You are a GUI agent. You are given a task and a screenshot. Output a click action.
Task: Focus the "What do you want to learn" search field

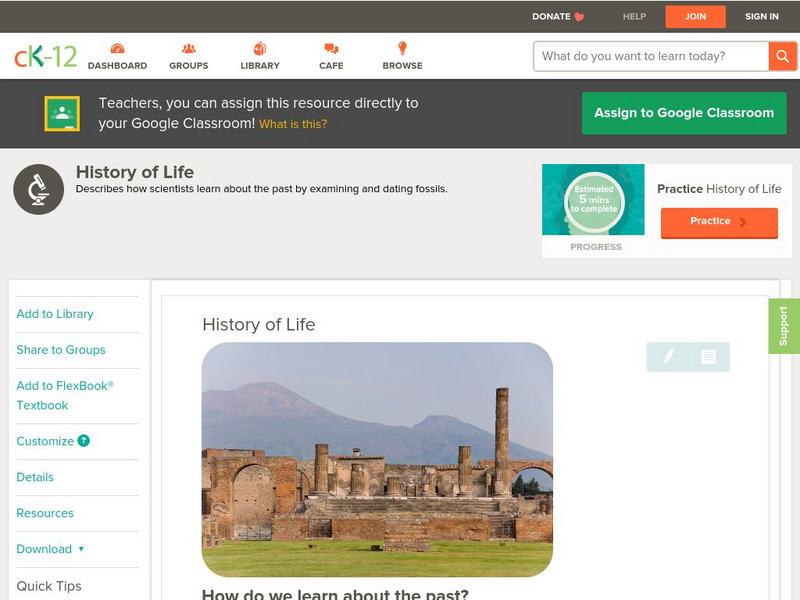tap(651, 56)
